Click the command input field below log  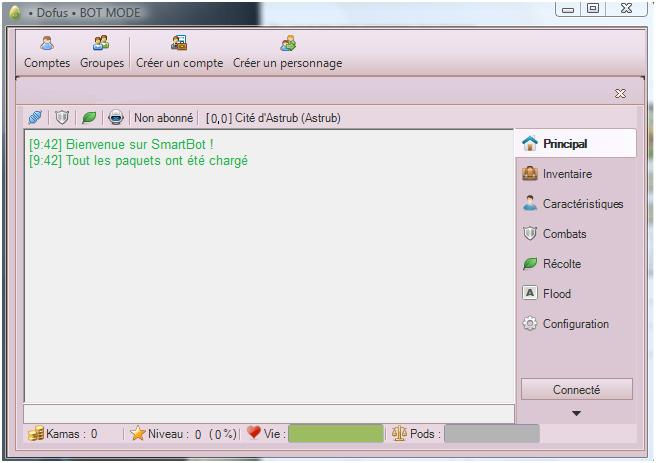(x=269, y=414)
